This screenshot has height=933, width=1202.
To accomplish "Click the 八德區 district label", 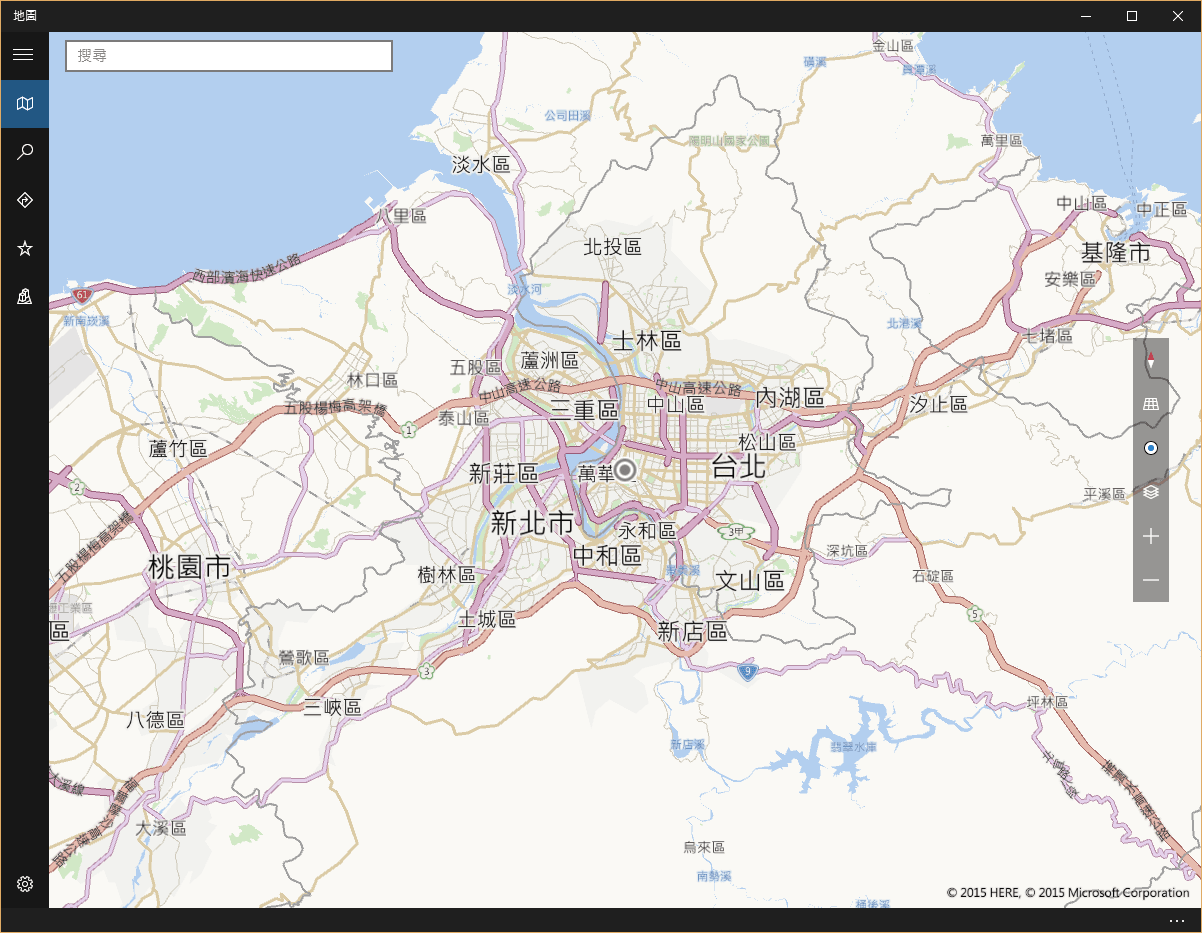I will [x=156, y=719].
